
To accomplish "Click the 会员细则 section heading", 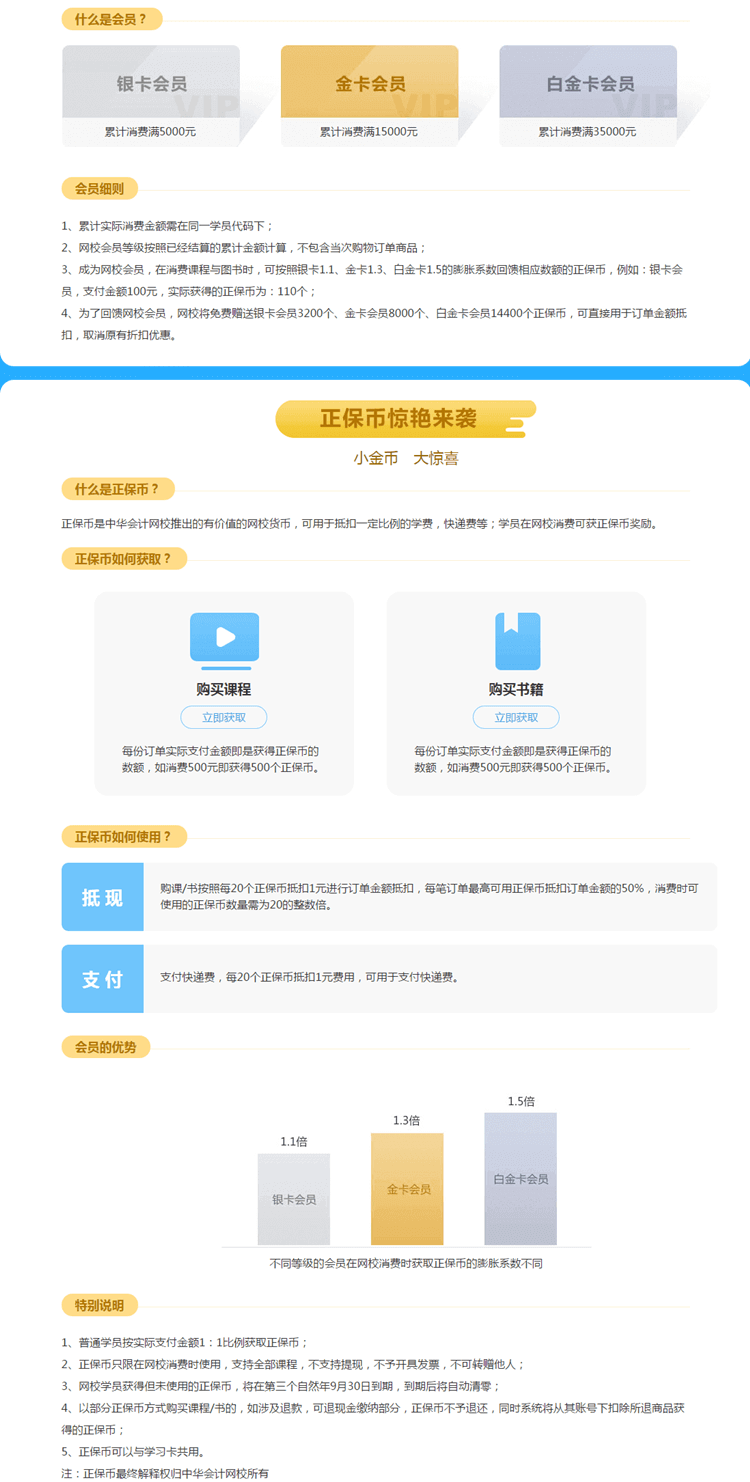I will (x=99, y=188).
